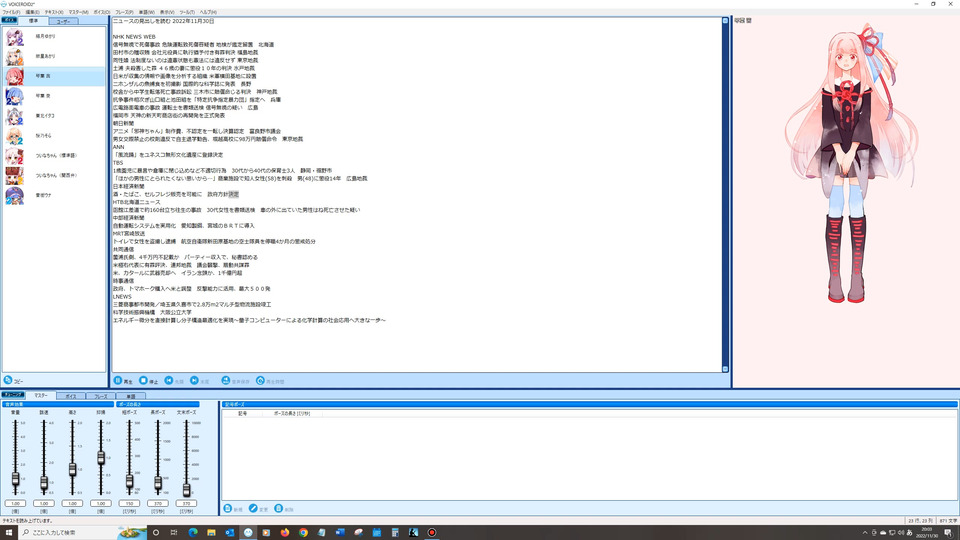Open the フレーズ menu in the menu bar

[124, 12]
